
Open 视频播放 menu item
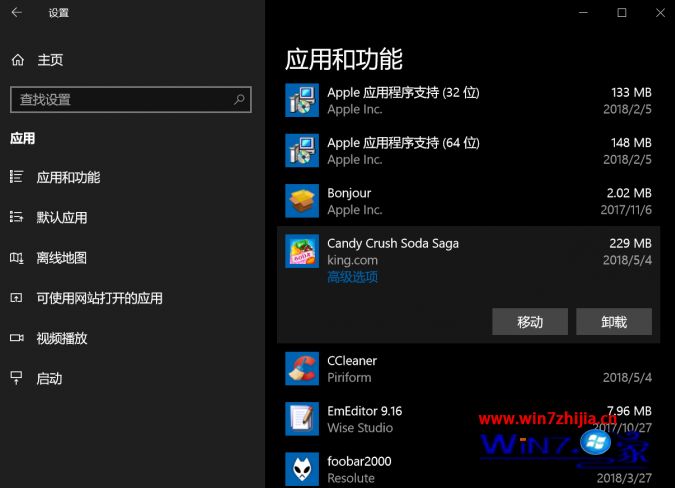[x=62, y=338]
